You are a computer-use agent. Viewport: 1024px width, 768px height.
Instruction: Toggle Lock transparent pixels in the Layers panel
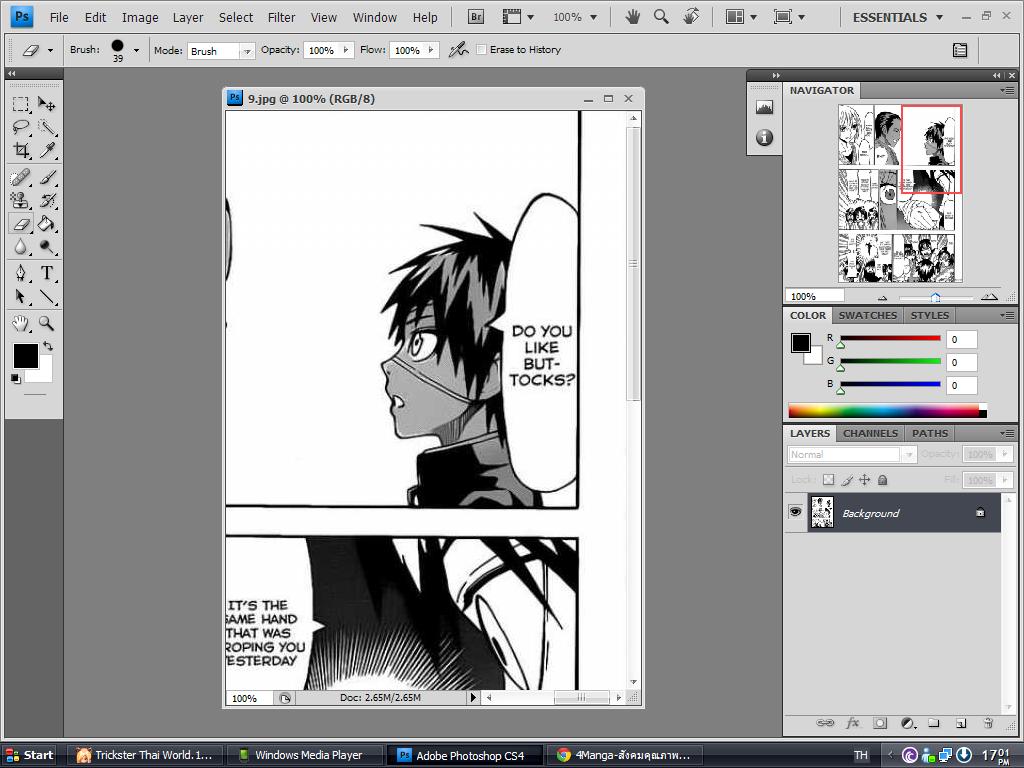point(828,480)
